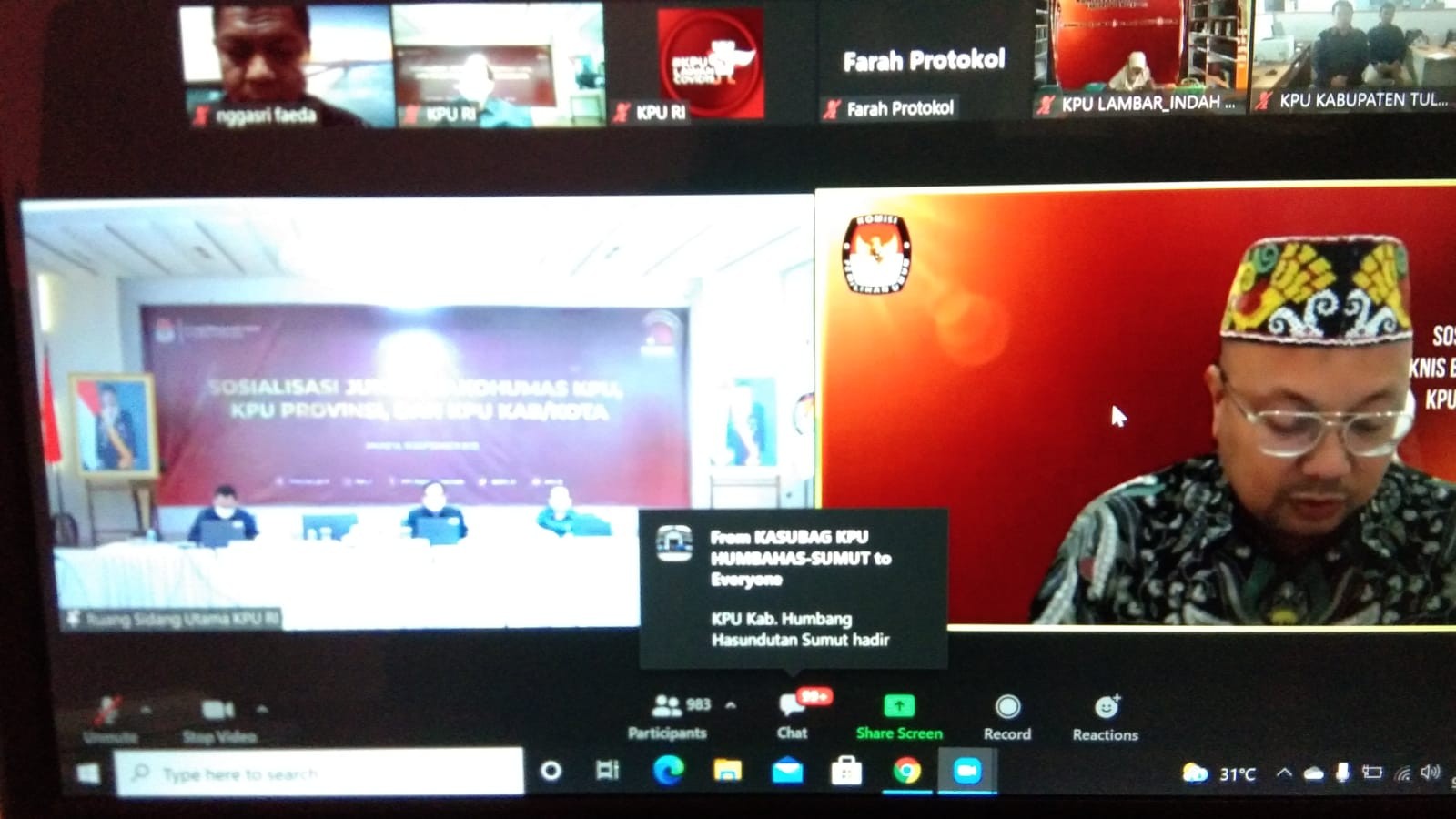Viewport: 1456px width, 819px height.
Task: Click the 'Type here to search' box
Action: [318, 773]
